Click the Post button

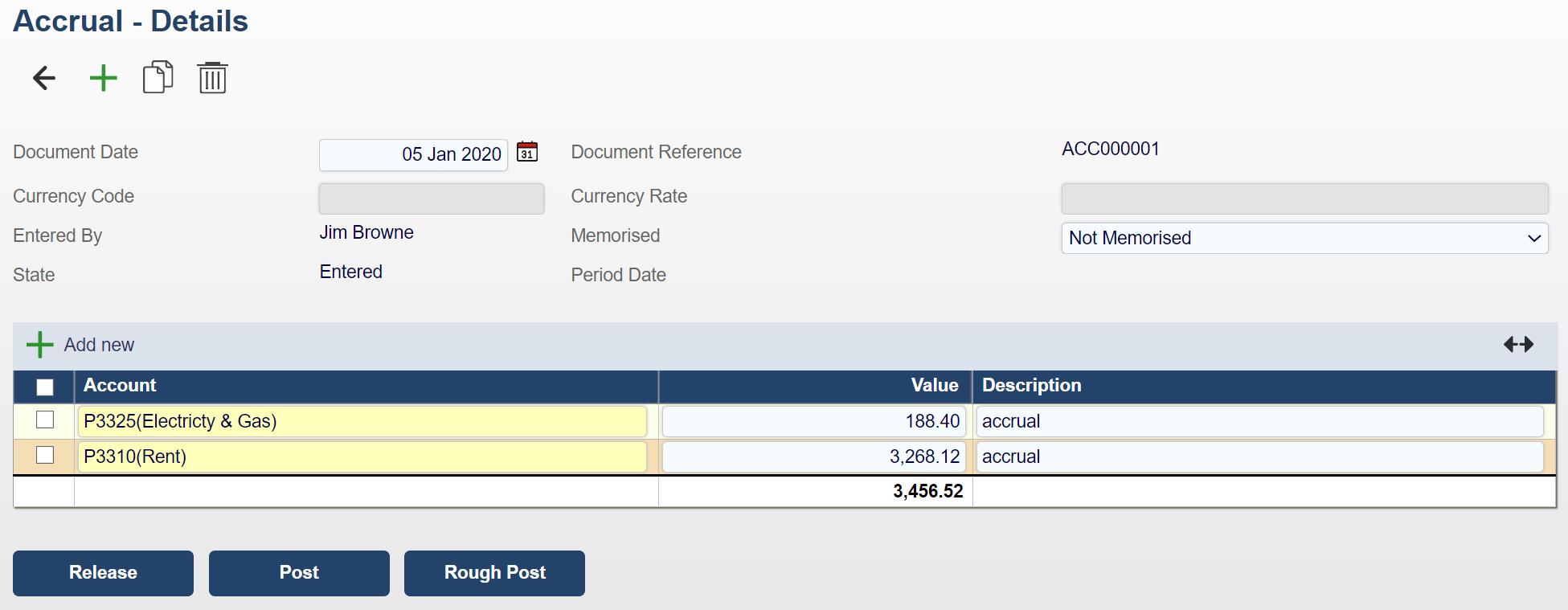pos(299,573)
